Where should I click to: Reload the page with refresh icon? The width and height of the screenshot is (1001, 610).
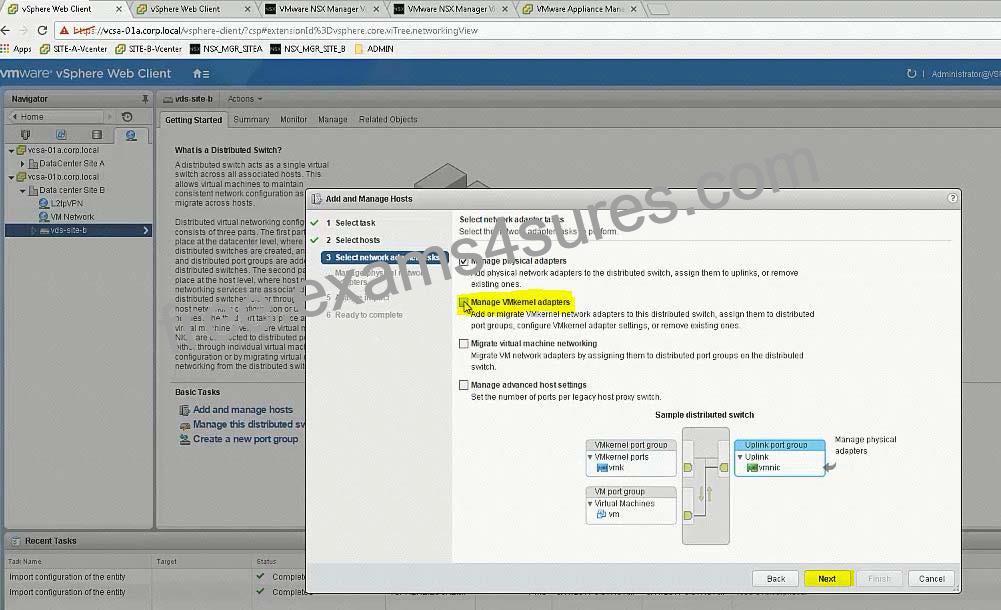point(42,30)
